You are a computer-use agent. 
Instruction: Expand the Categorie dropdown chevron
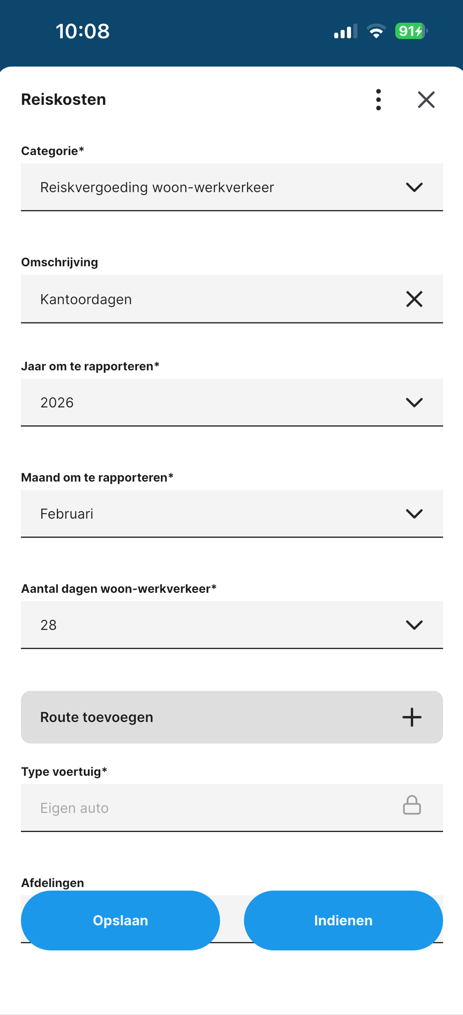point(414,187)
